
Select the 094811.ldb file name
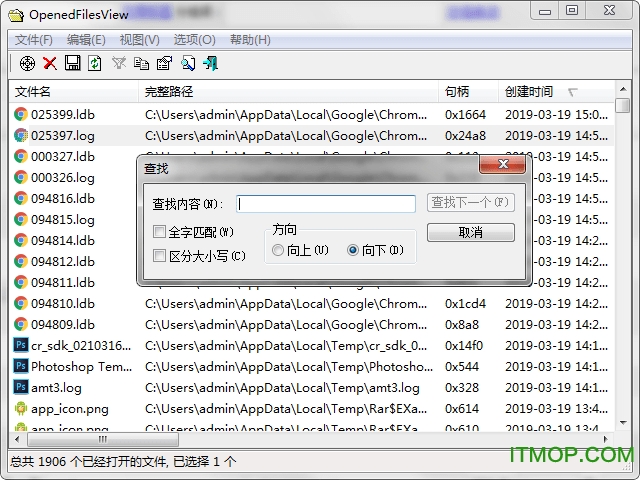click(63, 282)
